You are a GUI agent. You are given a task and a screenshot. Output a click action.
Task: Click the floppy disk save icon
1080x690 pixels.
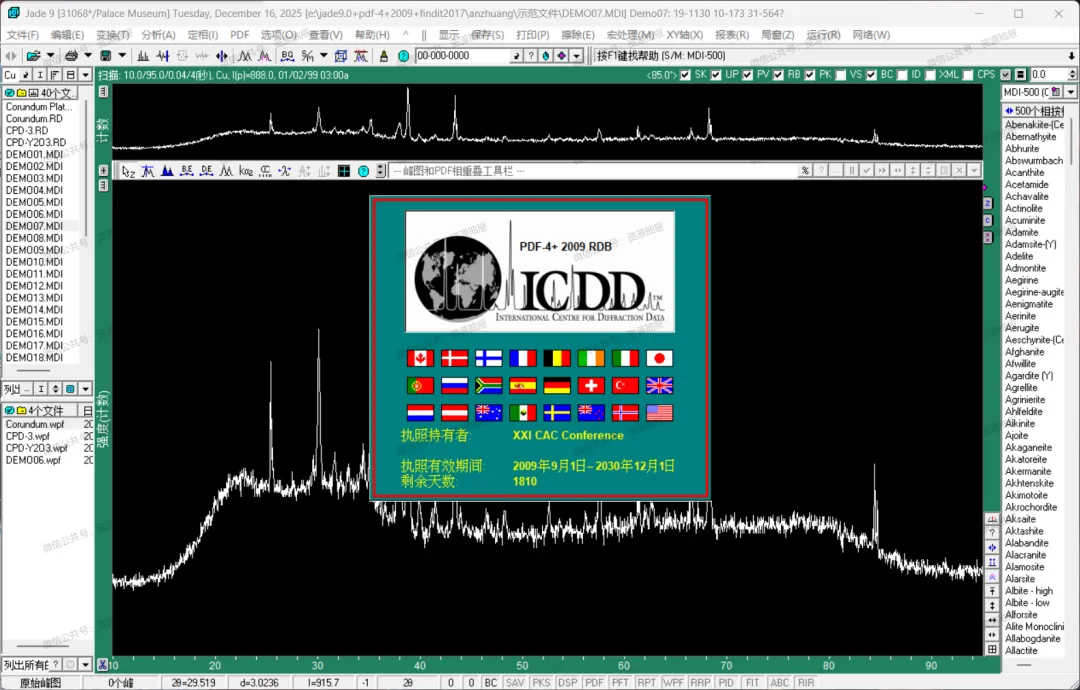106,56
